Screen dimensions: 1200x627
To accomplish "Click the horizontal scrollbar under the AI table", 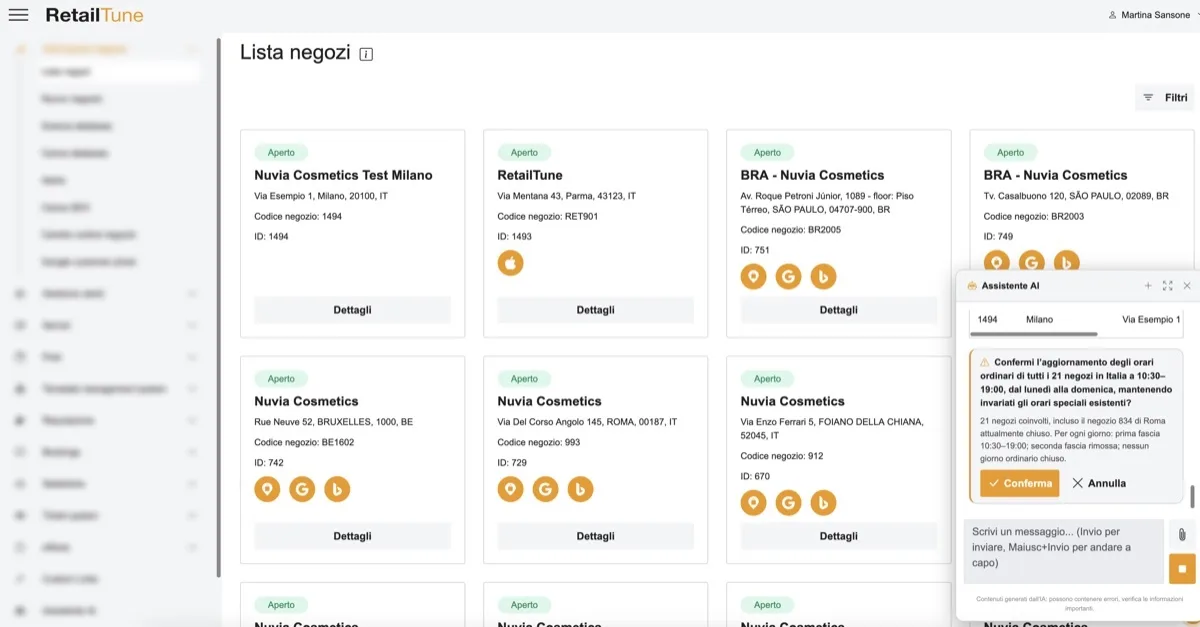I will tap(1034, 333).
